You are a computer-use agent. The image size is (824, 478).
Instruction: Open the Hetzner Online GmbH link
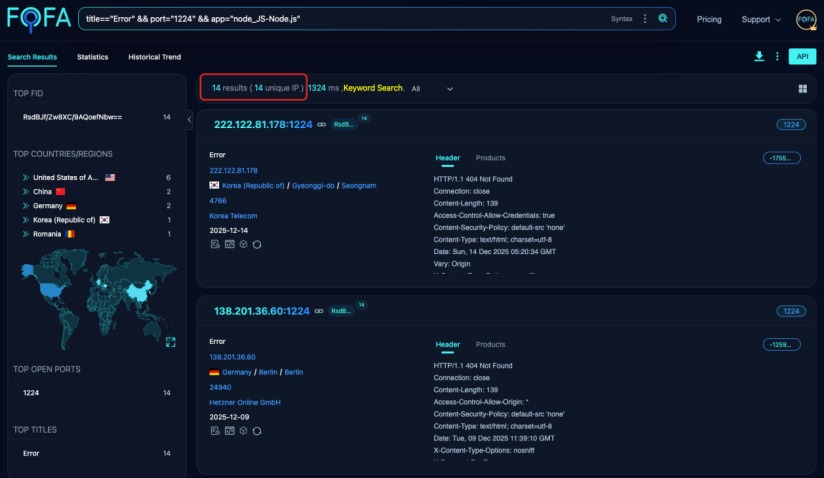(x=245, y=402)
